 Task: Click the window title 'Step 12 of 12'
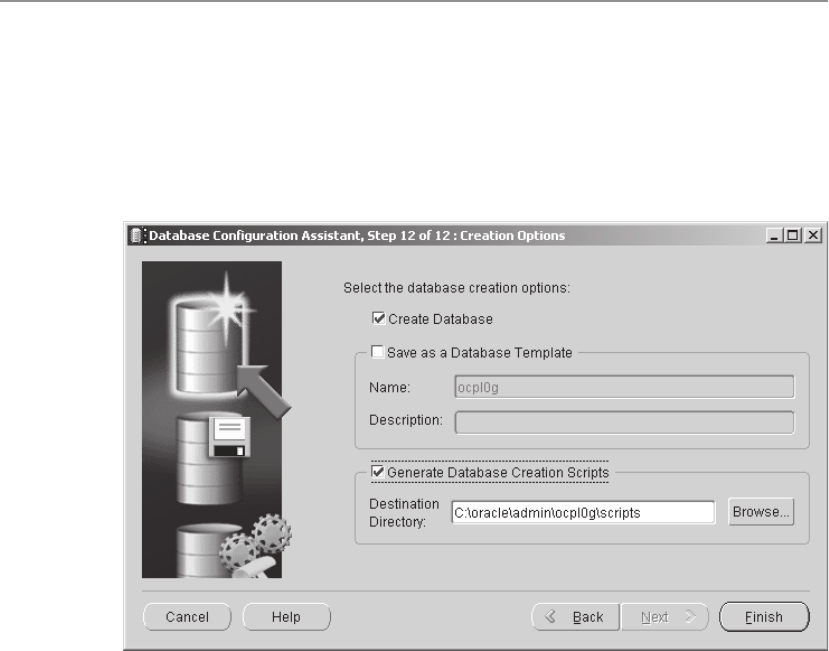coord(411,236)
